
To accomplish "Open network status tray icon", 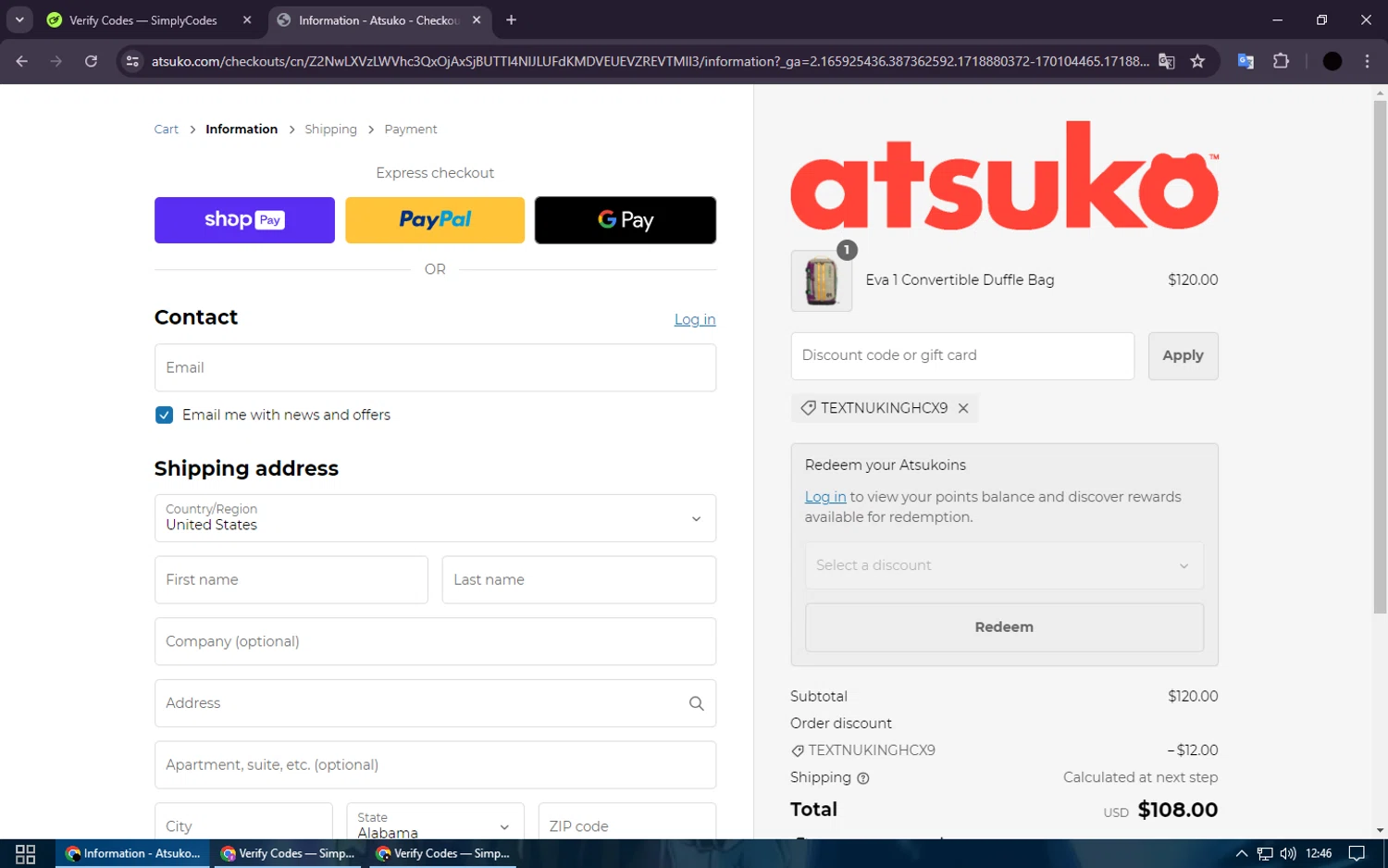I will [x=1265, y=853].
